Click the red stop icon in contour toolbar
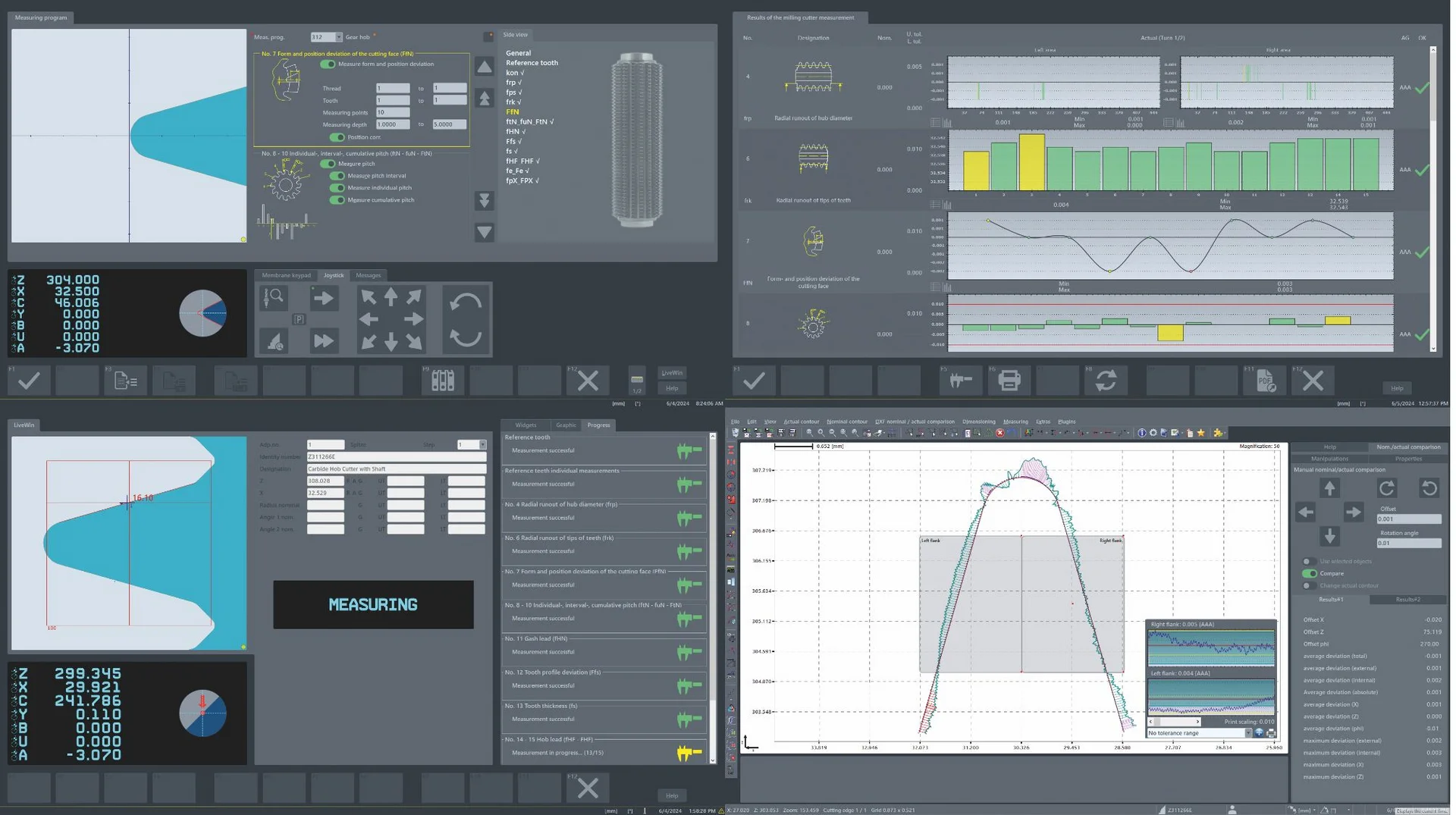This screenshot has width=1456, height=815. pyautogui.click(x=999, y=433)
